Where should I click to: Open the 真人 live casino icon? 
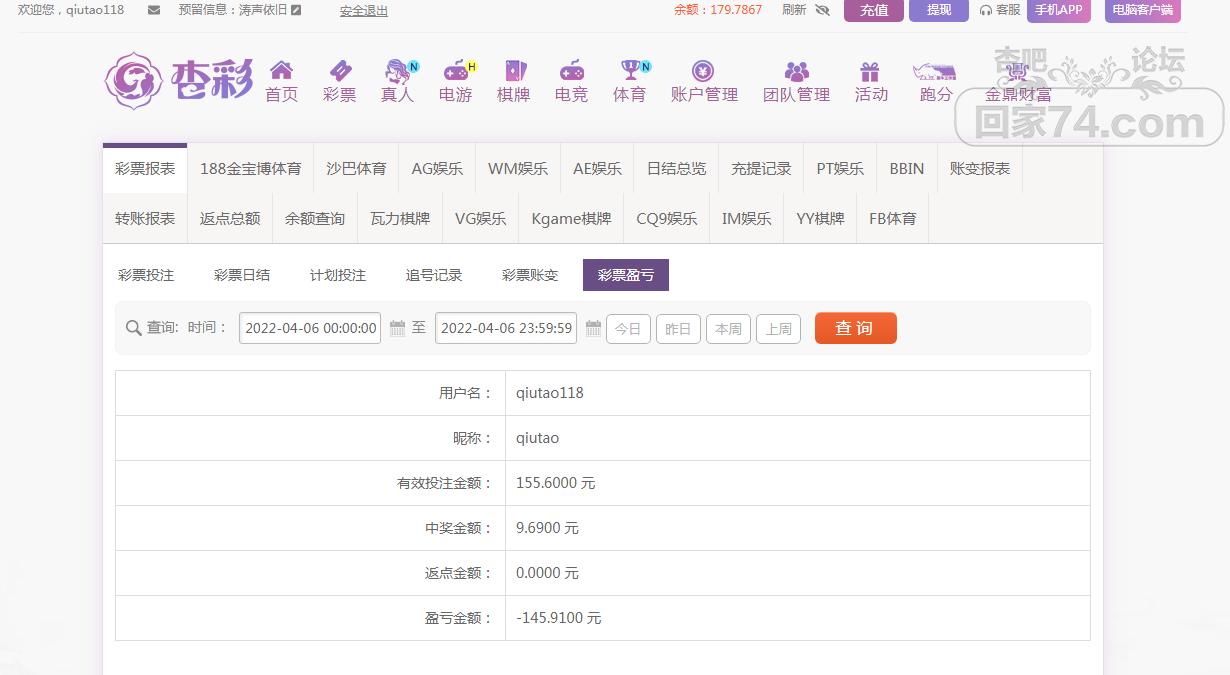(398, 71)
